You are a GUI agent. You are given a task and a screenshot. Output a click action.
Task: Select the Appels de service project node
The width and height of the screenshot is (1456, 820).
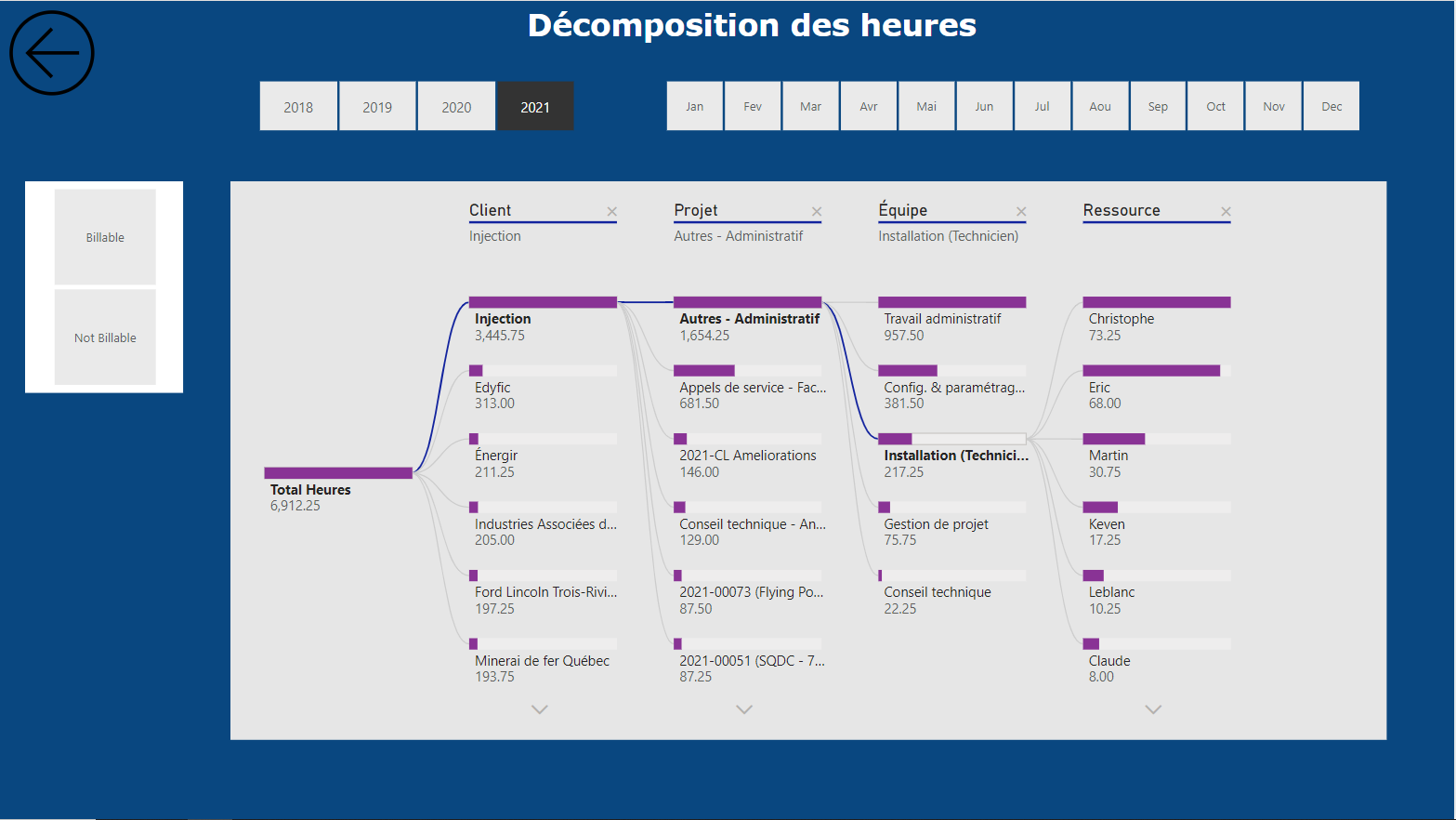coord(747,371)
